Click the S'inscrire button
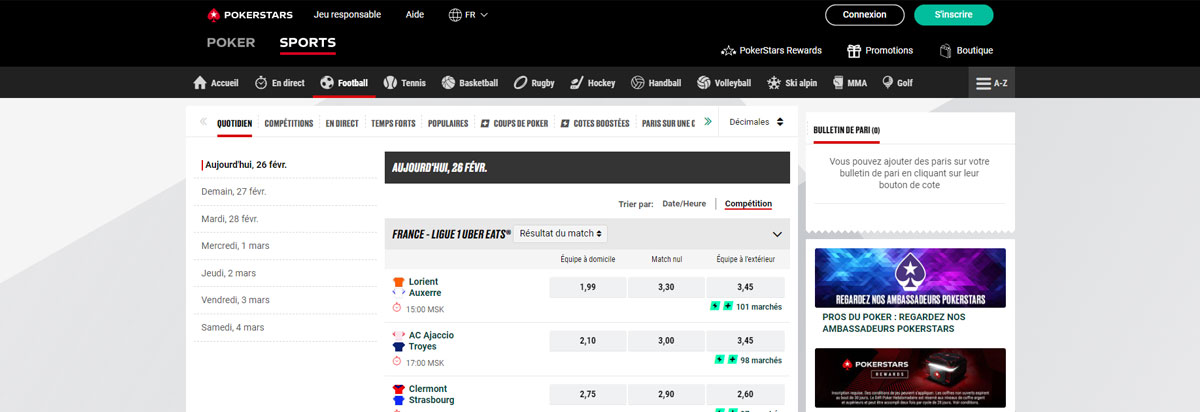Screen dimensions: 1200x412 pyautogui.click(x=953, y=15)
